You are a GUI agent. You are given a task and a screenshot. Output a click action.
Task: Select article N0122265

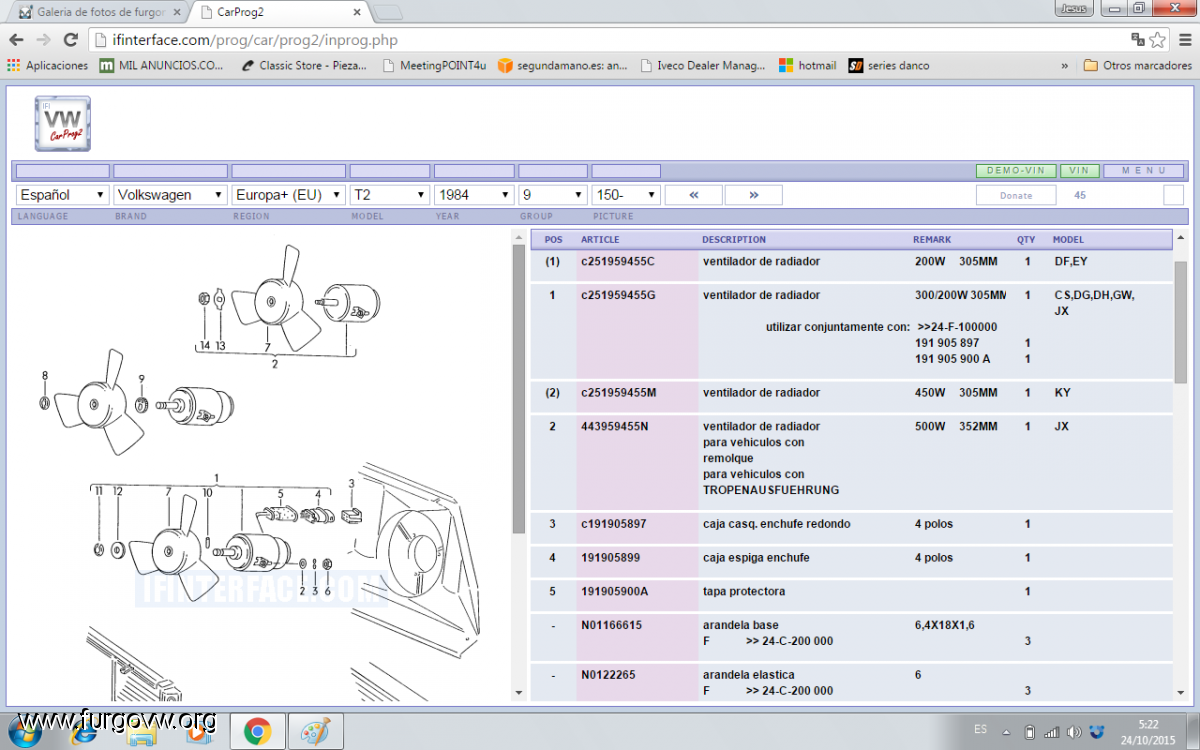point(608,675)
